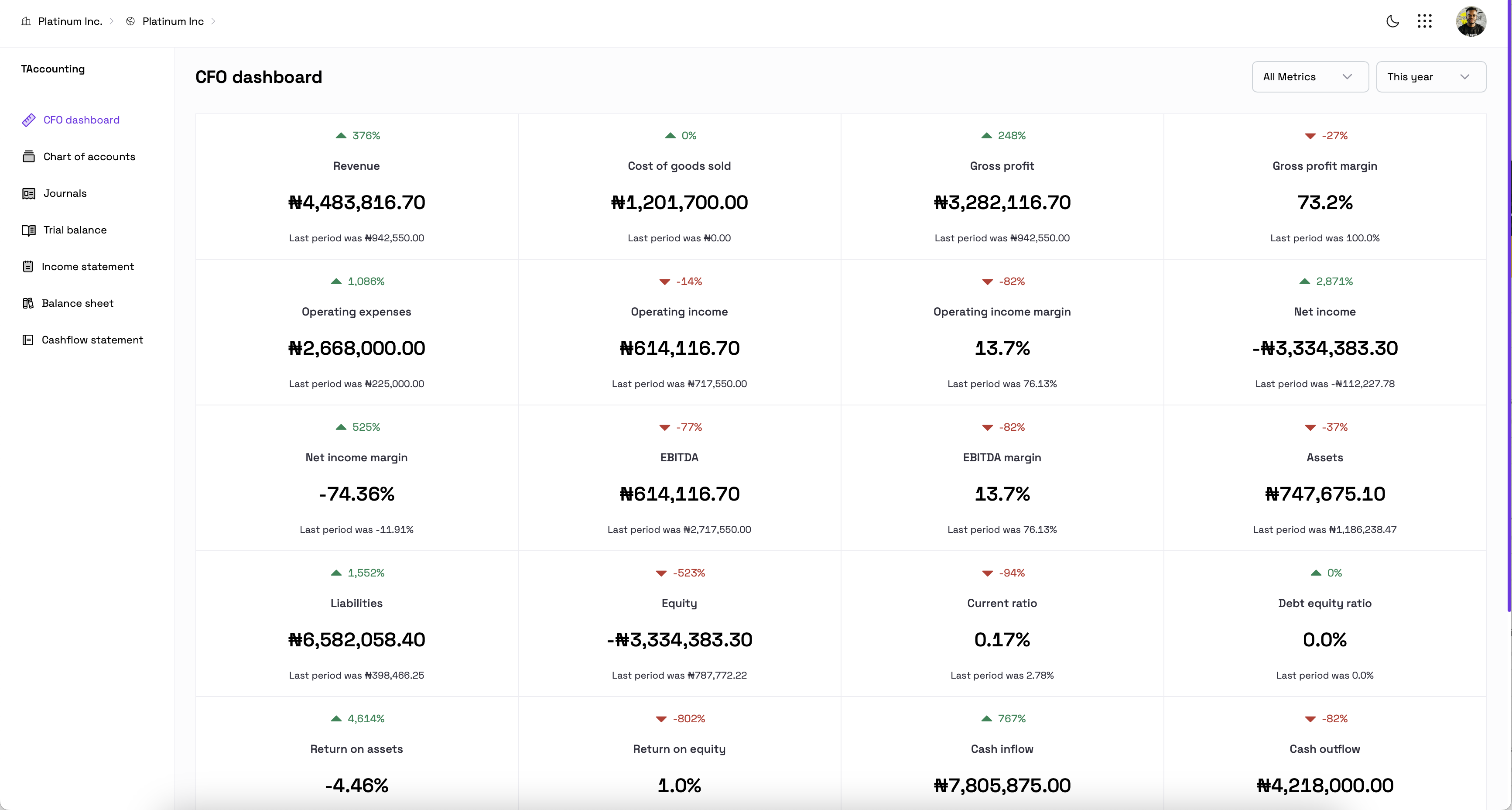Click the Journals sidebar icon

(x=28, y=193)
